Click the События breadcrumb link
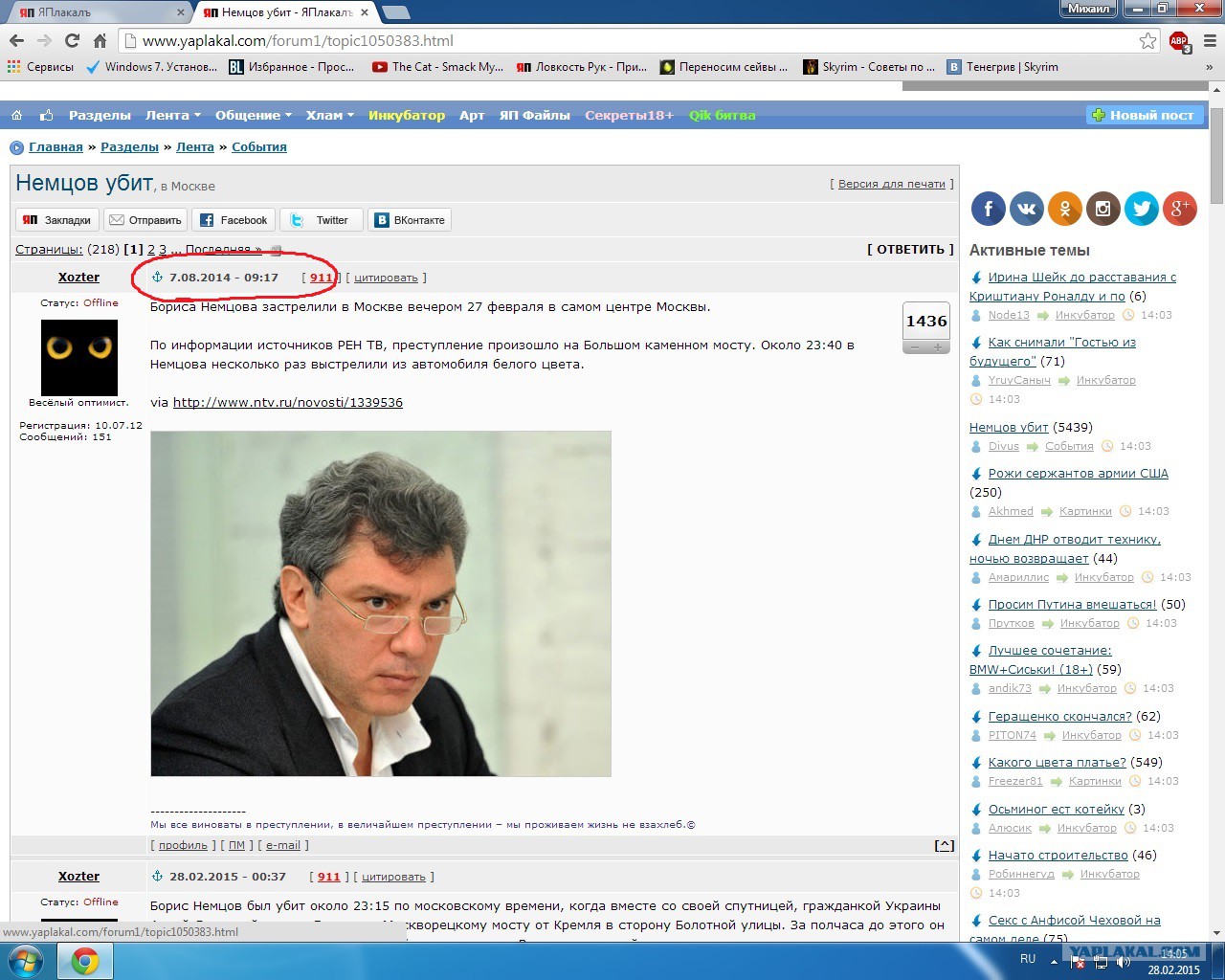 pos(259,146)
